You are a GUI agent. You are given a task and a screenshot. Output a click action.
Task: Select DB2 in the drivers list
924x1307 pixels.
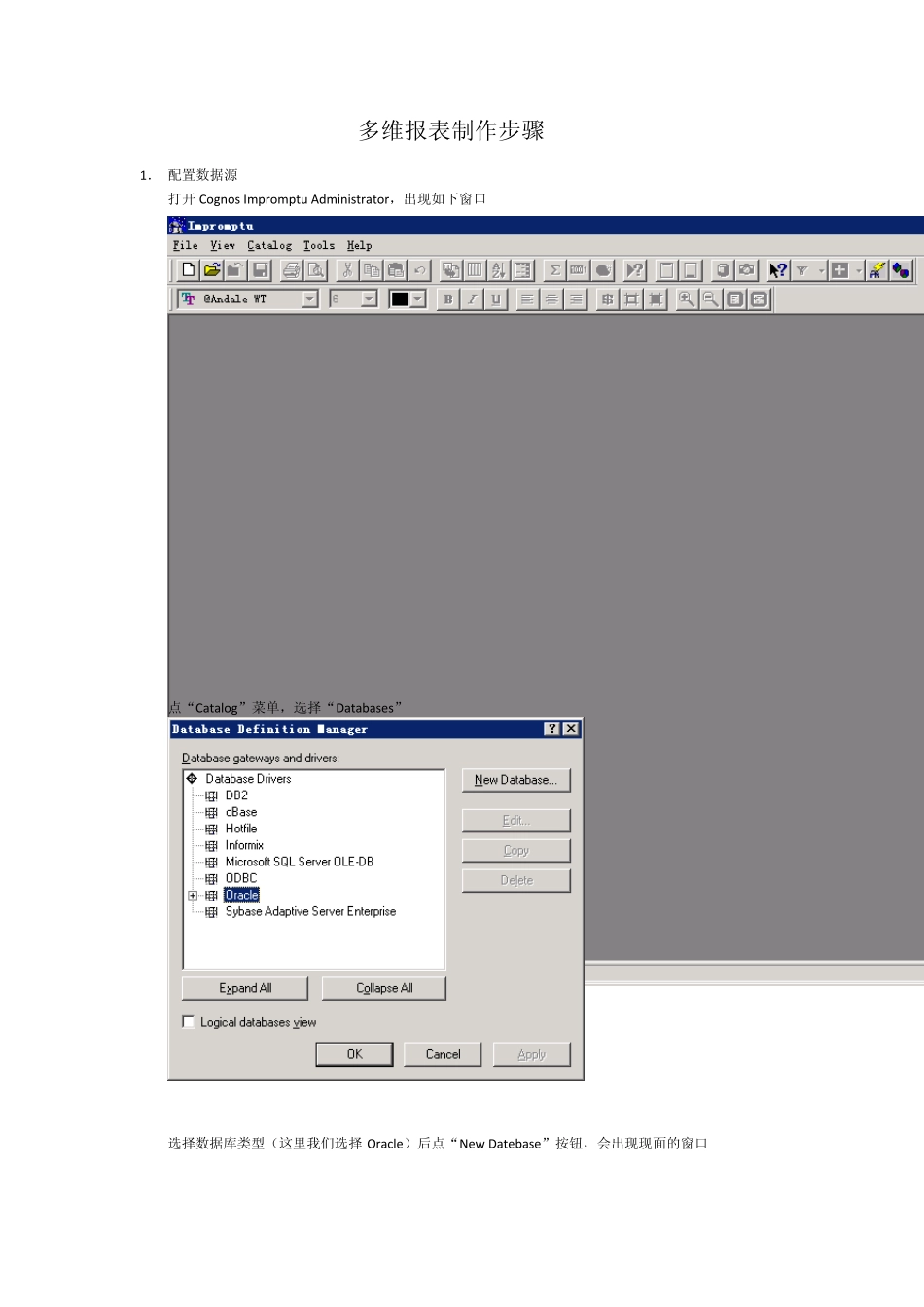point(236,795)
